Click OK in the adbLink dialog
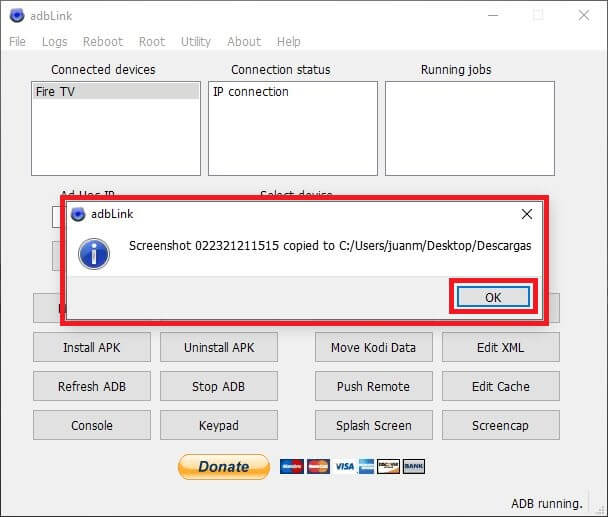This screenshot has width=608, height=517. pos(493,297)
